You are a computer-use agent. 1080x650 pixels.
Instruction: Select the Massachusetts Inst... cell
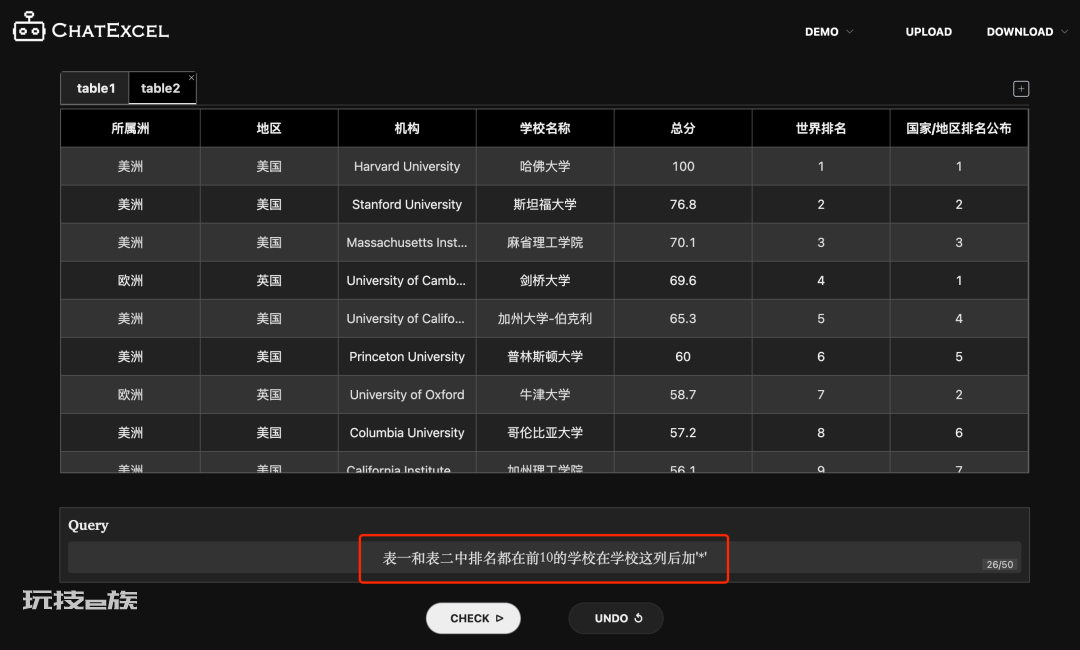pyautogui.click(x=407, y=242)
